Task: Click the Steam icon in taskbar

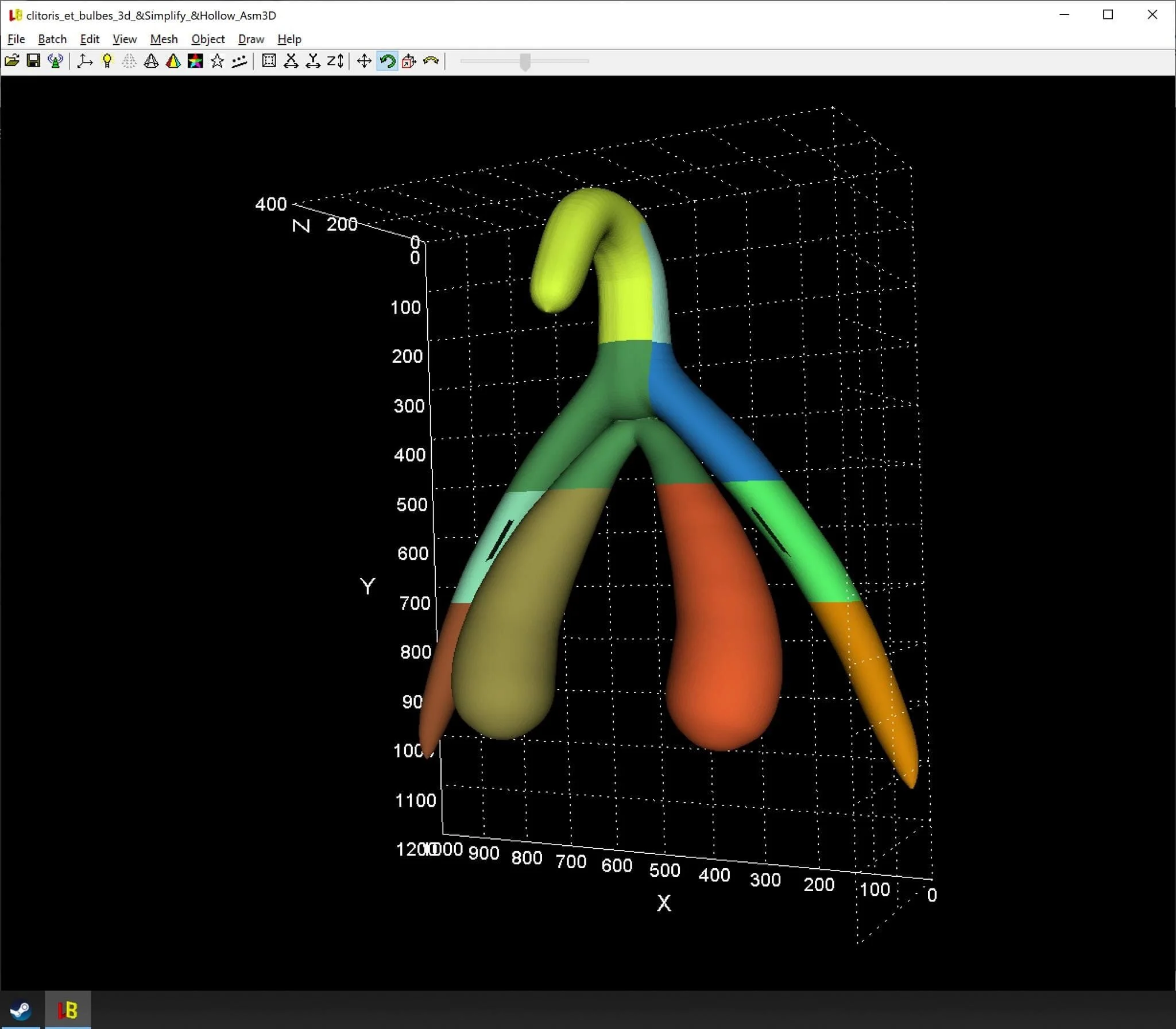Action: click(21, 1010)
